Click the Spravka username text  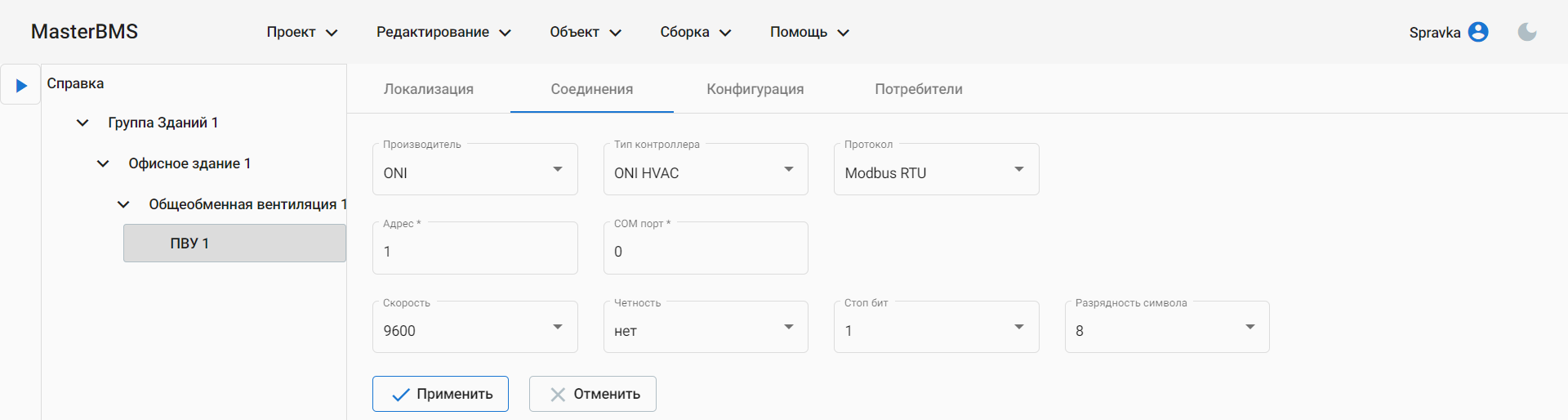1435,33
